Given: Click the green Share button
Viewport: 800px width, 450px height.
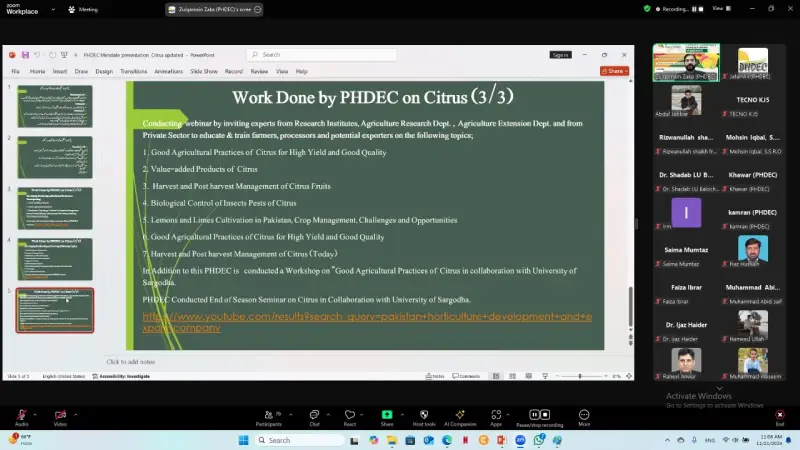Looking at the screenshot, I should tap(387, 415).
